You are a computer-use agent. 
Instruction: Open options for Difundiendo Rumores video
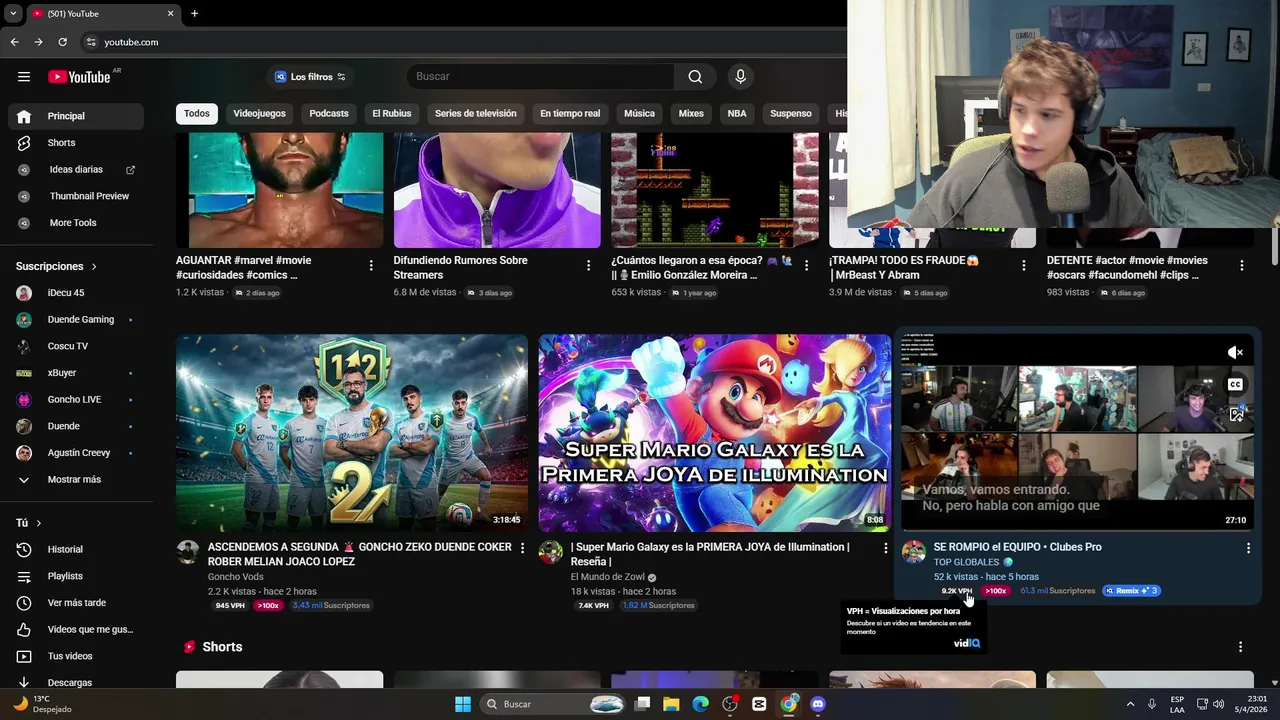[x=588, y=265]
